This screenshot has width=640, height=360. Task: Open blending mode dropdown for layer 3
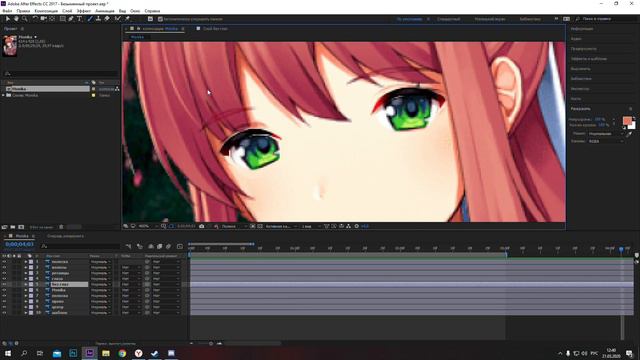click(100, 273)
